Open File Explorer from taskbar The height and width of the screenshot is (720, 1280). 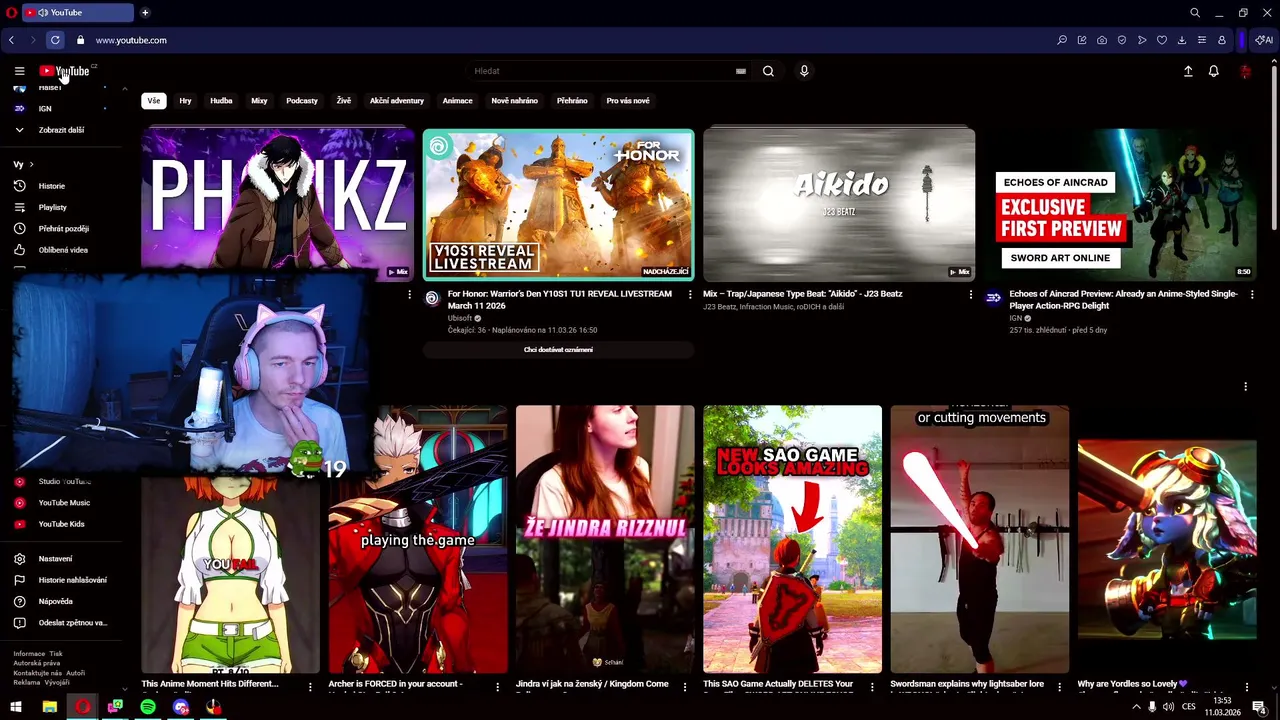pyautogui.click(x=49, y=707)
